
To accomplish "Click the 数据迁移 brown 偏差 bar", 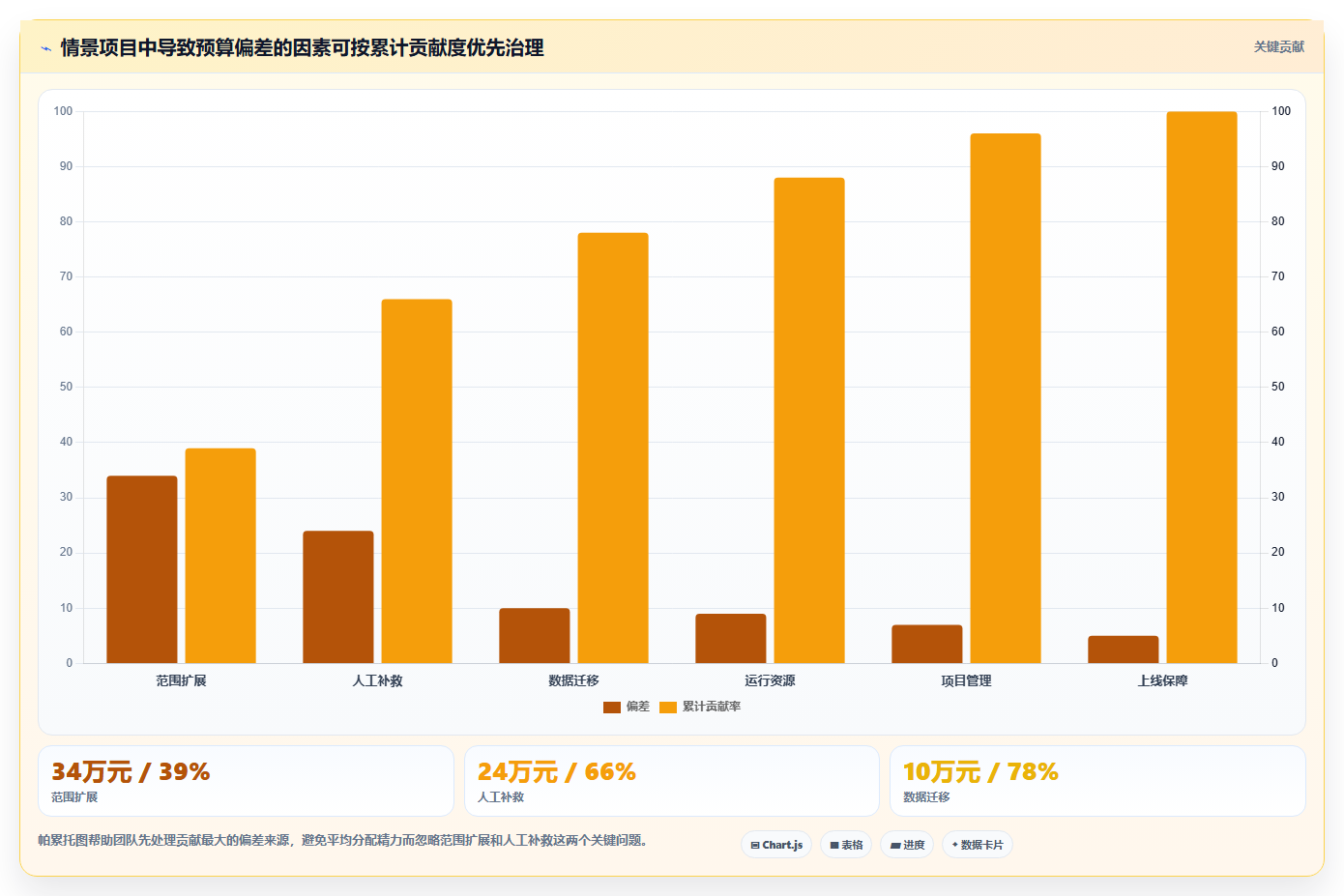I will [535, 636].
